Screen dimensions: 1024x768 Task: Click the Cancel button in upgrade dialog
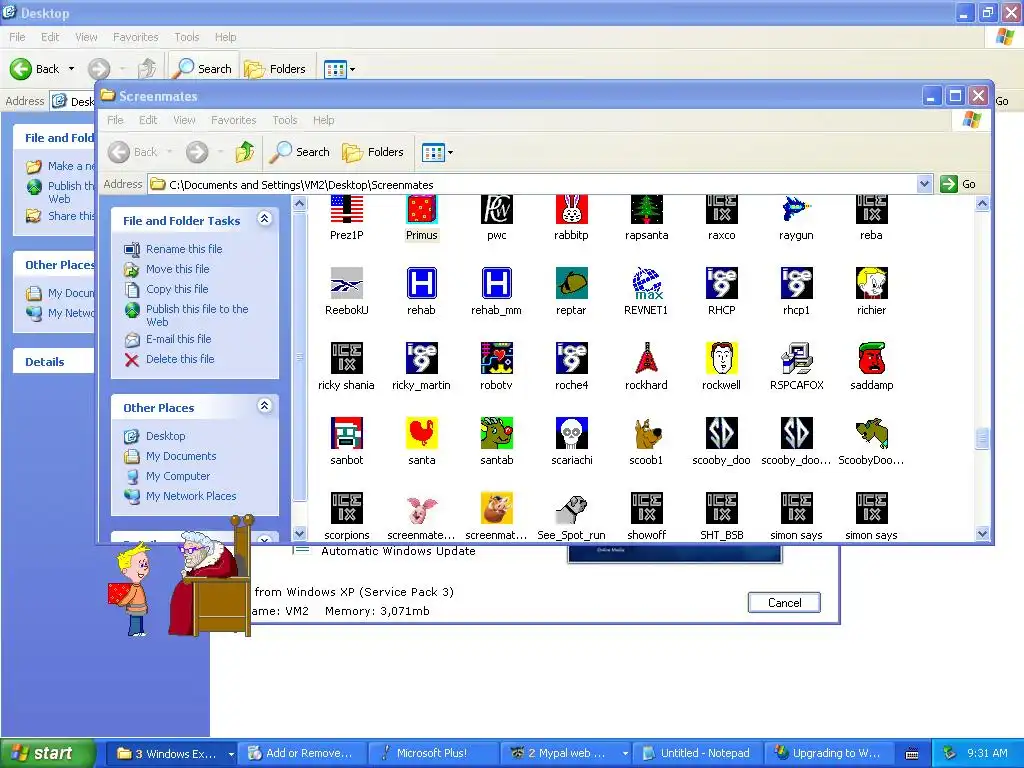(x=784, y=603)
